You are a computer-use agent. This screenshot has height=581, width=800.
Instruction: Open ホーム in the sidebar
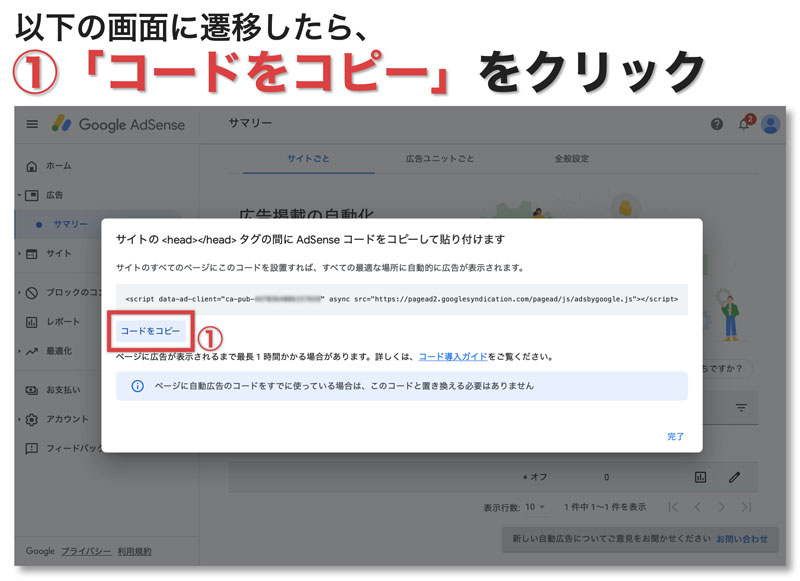coord(59,166)
